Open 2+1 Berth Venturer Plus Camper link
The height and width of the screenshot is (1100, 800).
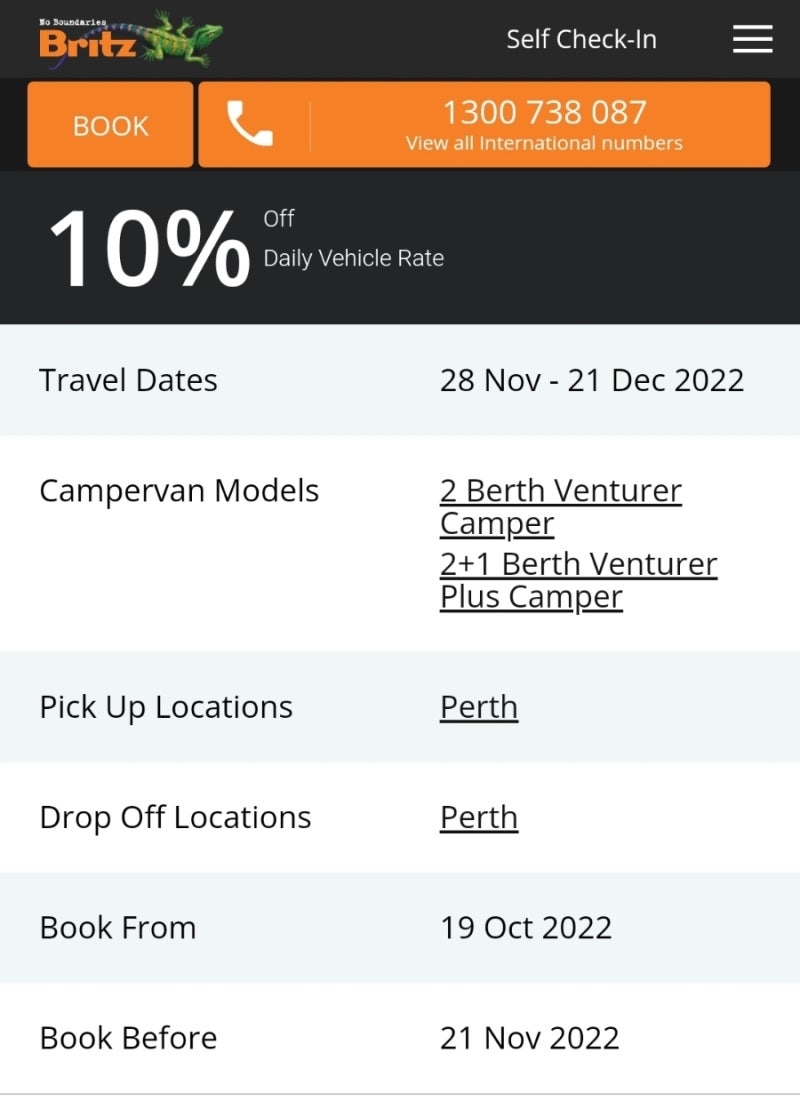click(578, 580)
